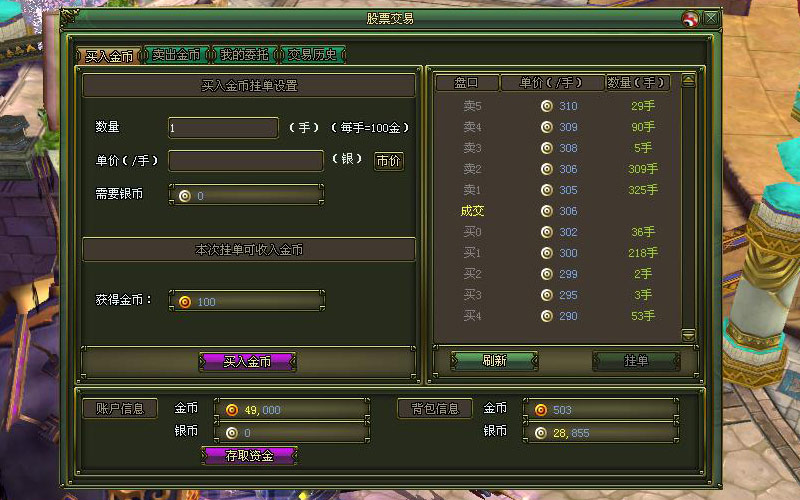Click the silver coin icon beside backpack 28,855

click(541, 433)
